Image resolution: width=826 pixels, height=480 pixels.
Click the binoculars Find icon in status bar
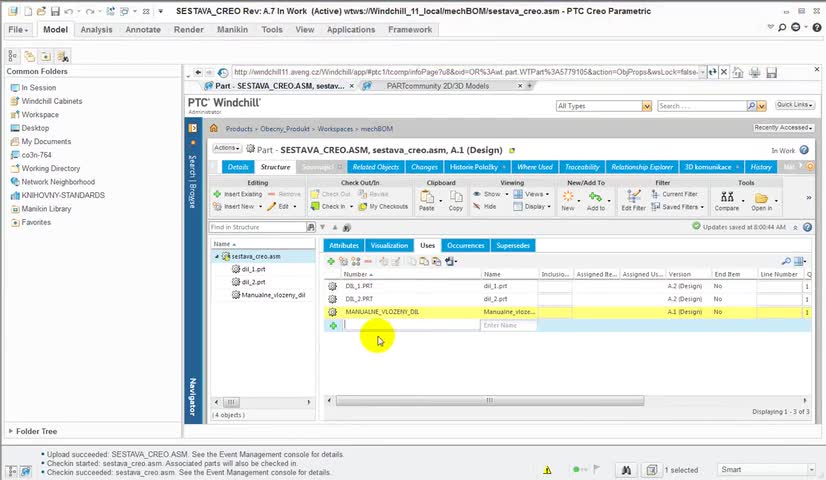tap(626, 469)
